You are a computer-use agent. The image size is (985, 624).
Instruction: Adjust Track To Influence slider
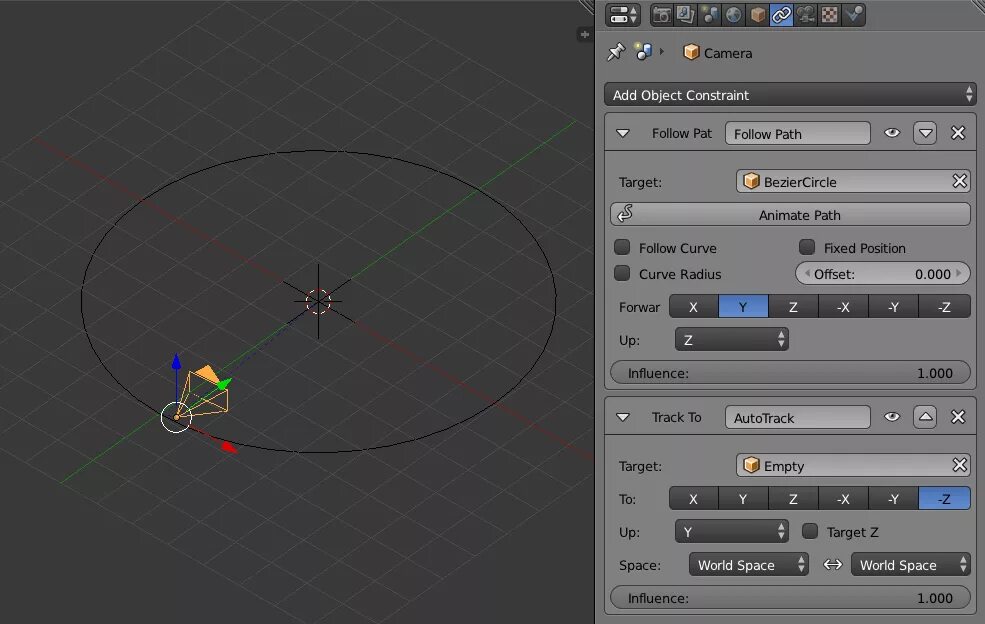tap(790, 598)
